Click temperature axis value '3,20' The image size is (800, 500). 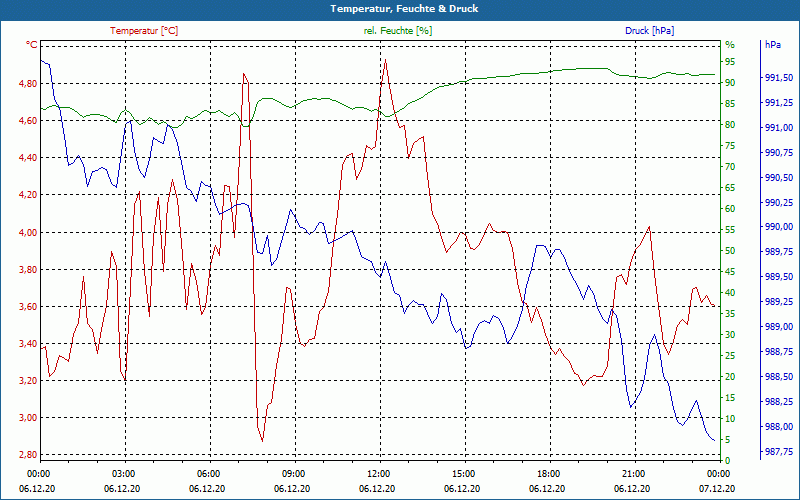click(28, 381)
